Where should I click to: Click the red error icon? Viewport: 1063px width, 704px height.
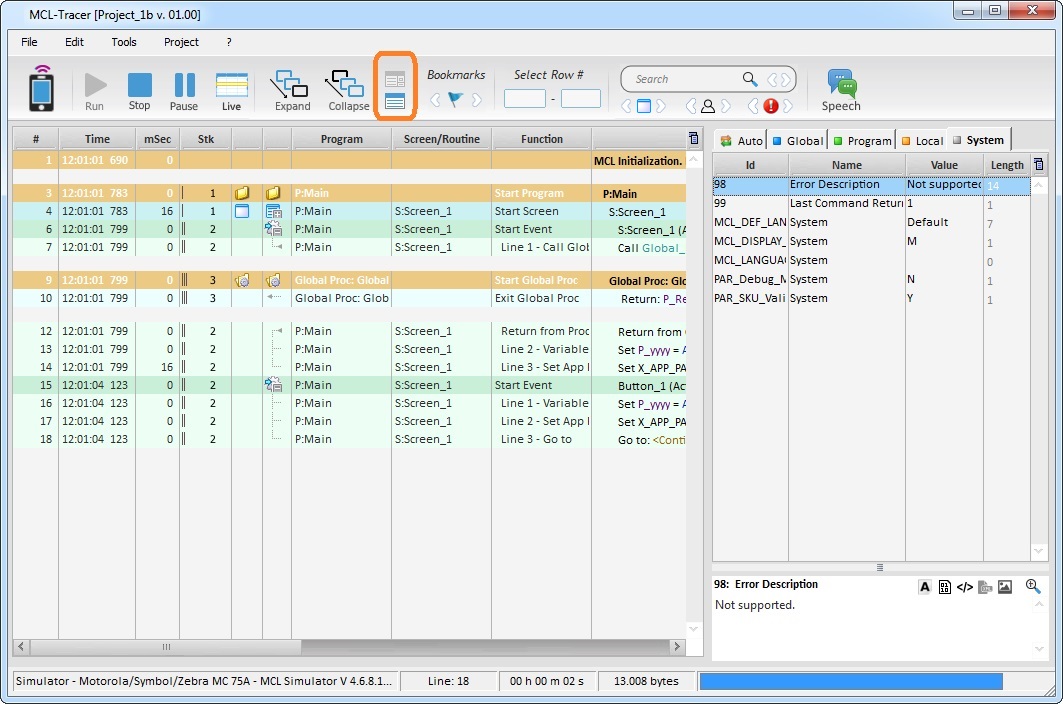coord(771,106)
